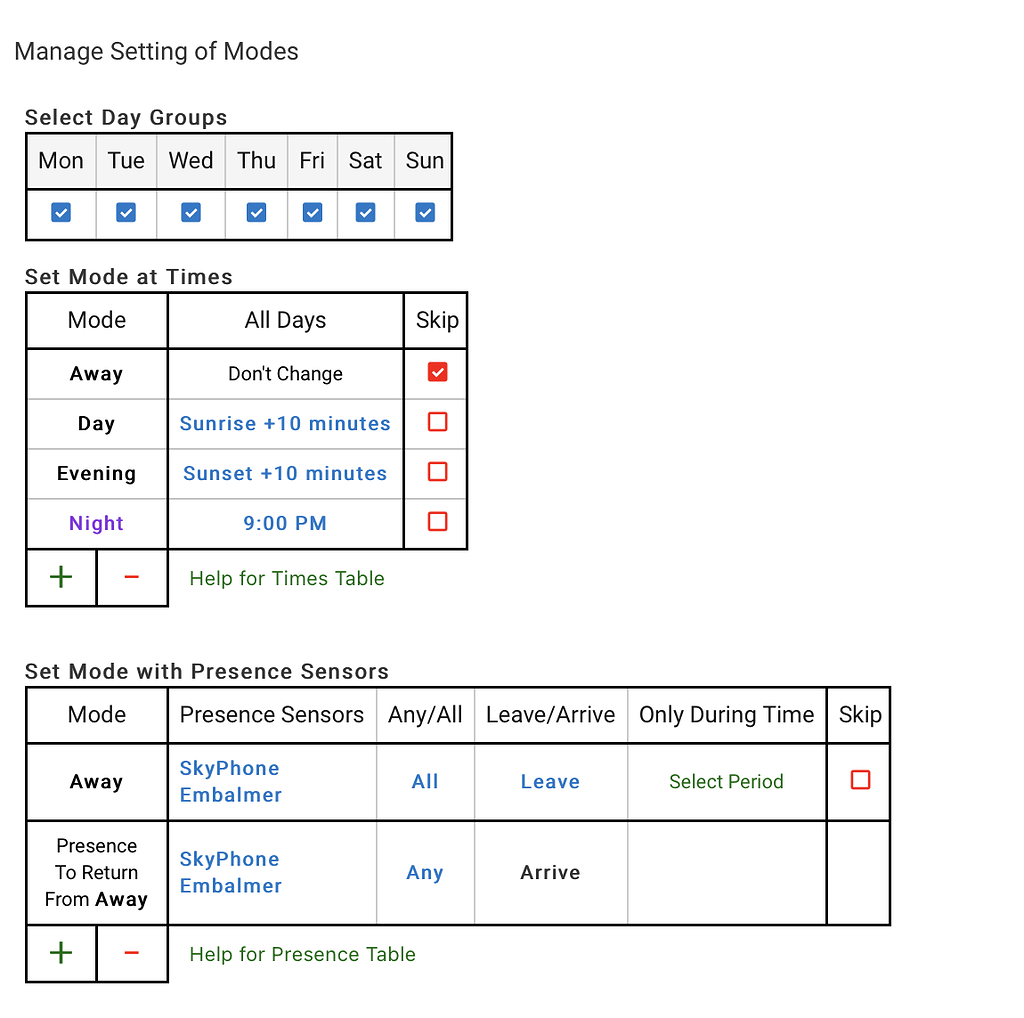Click Leave in the Away presence row
The height and width of the screenshot is (1018, 1024).
550,781
